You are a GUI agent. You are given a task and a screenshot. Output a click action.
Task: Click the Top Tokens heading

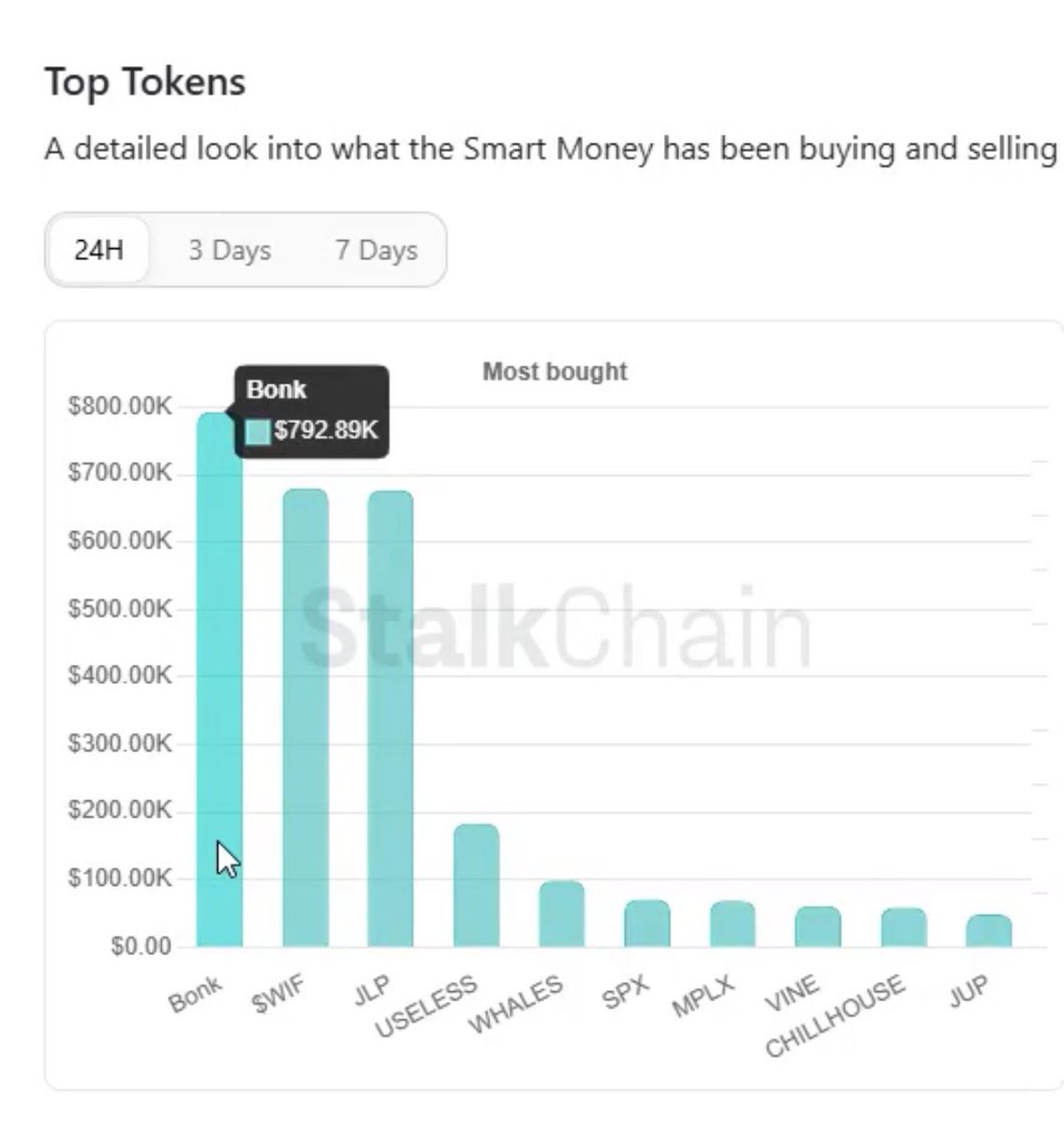tap(145, 81)
